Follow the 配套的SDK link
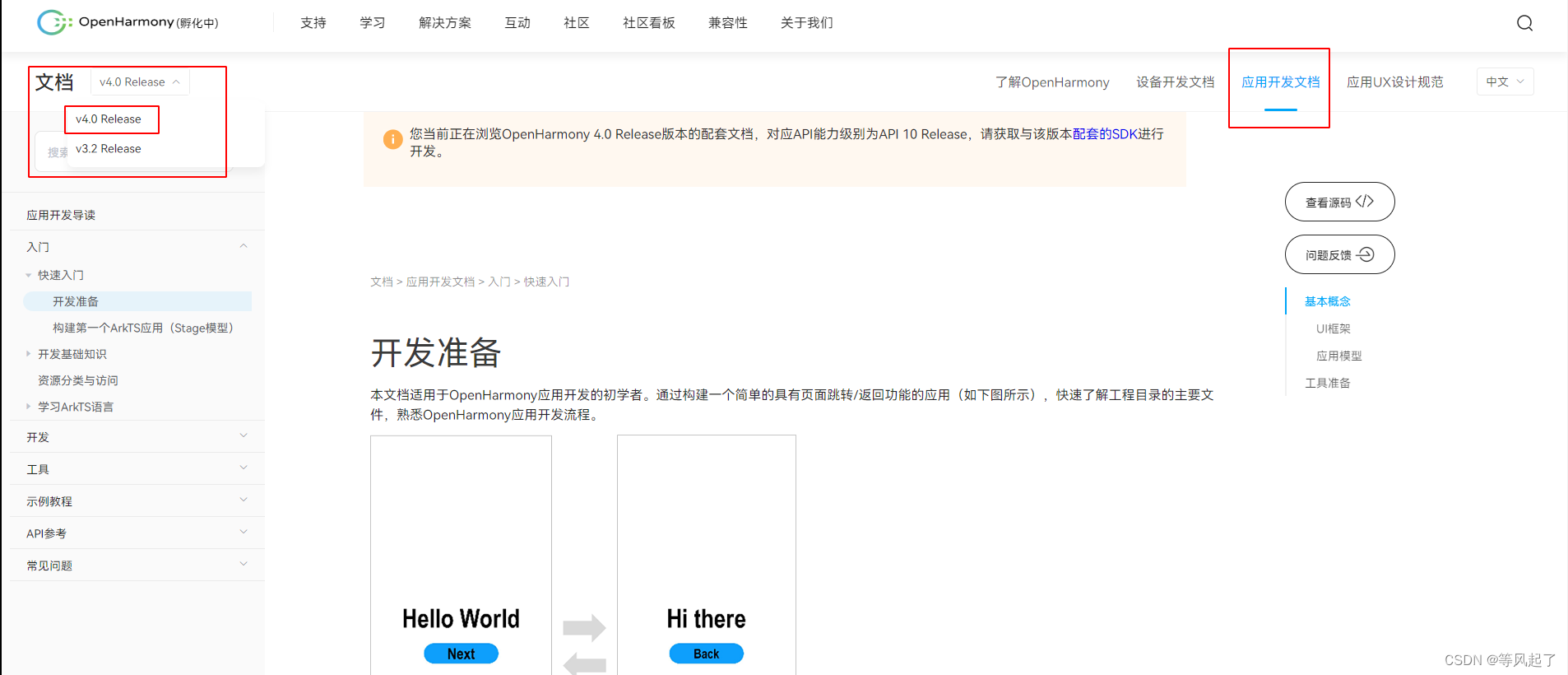Image resolution: width=1568 pixels, height=675 pixels. pos(1105,133)
